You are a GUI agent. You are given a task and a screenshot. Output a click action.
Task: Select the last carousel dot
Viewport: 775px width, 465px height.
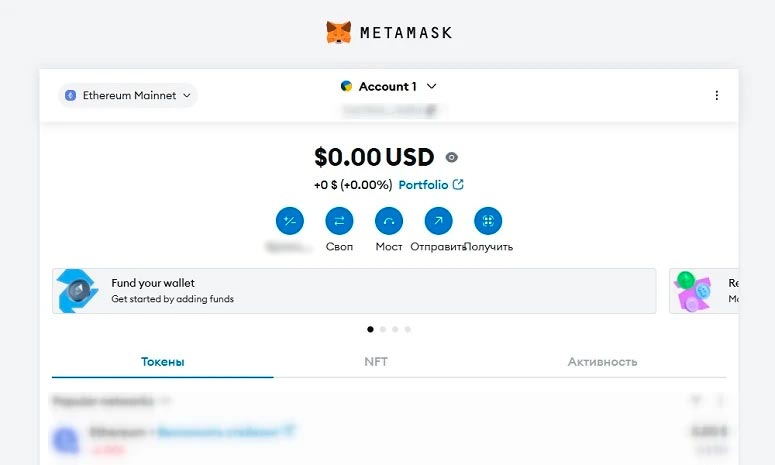pos(407,329)
